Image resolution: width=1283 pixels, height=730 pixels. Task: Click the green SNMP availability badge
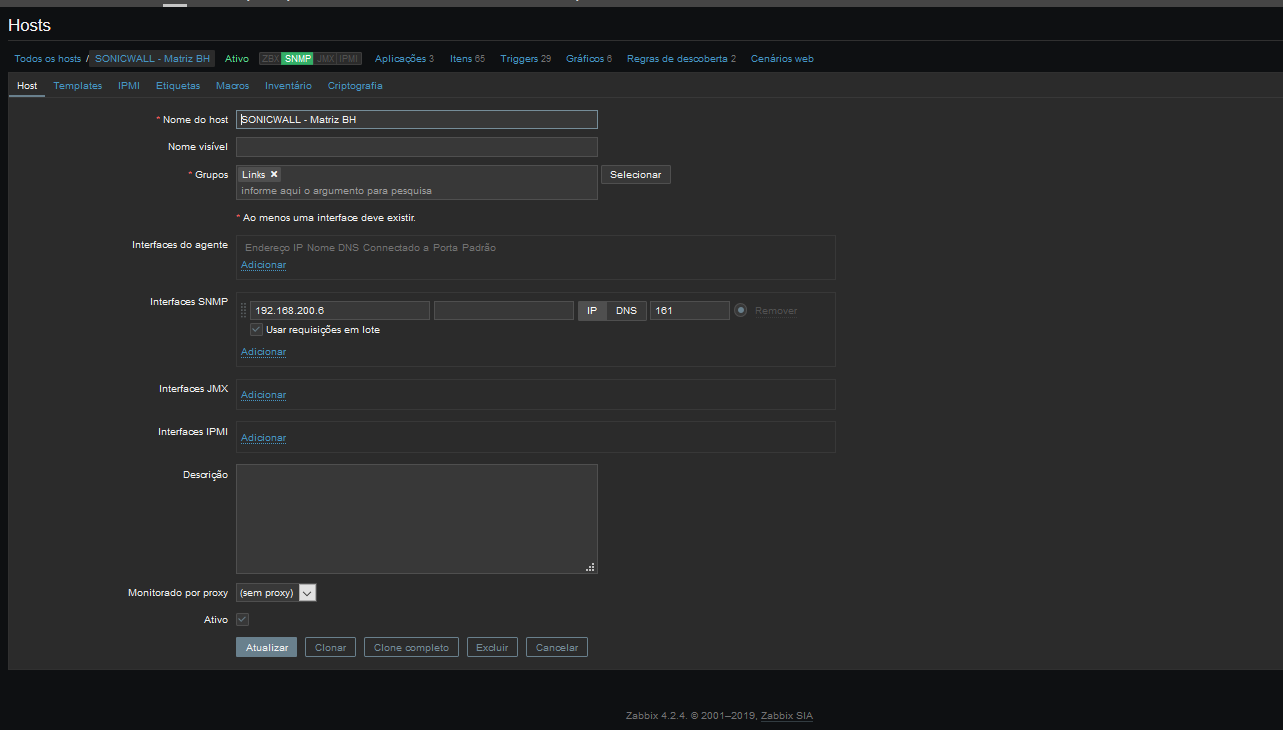tap(297, 59)
